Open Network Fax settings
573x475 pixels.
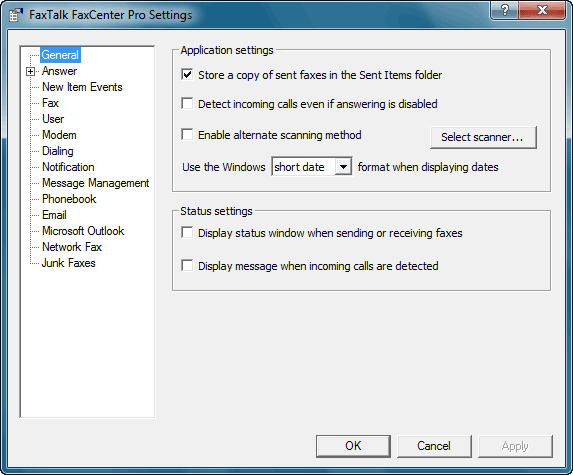tap(72, 247)
